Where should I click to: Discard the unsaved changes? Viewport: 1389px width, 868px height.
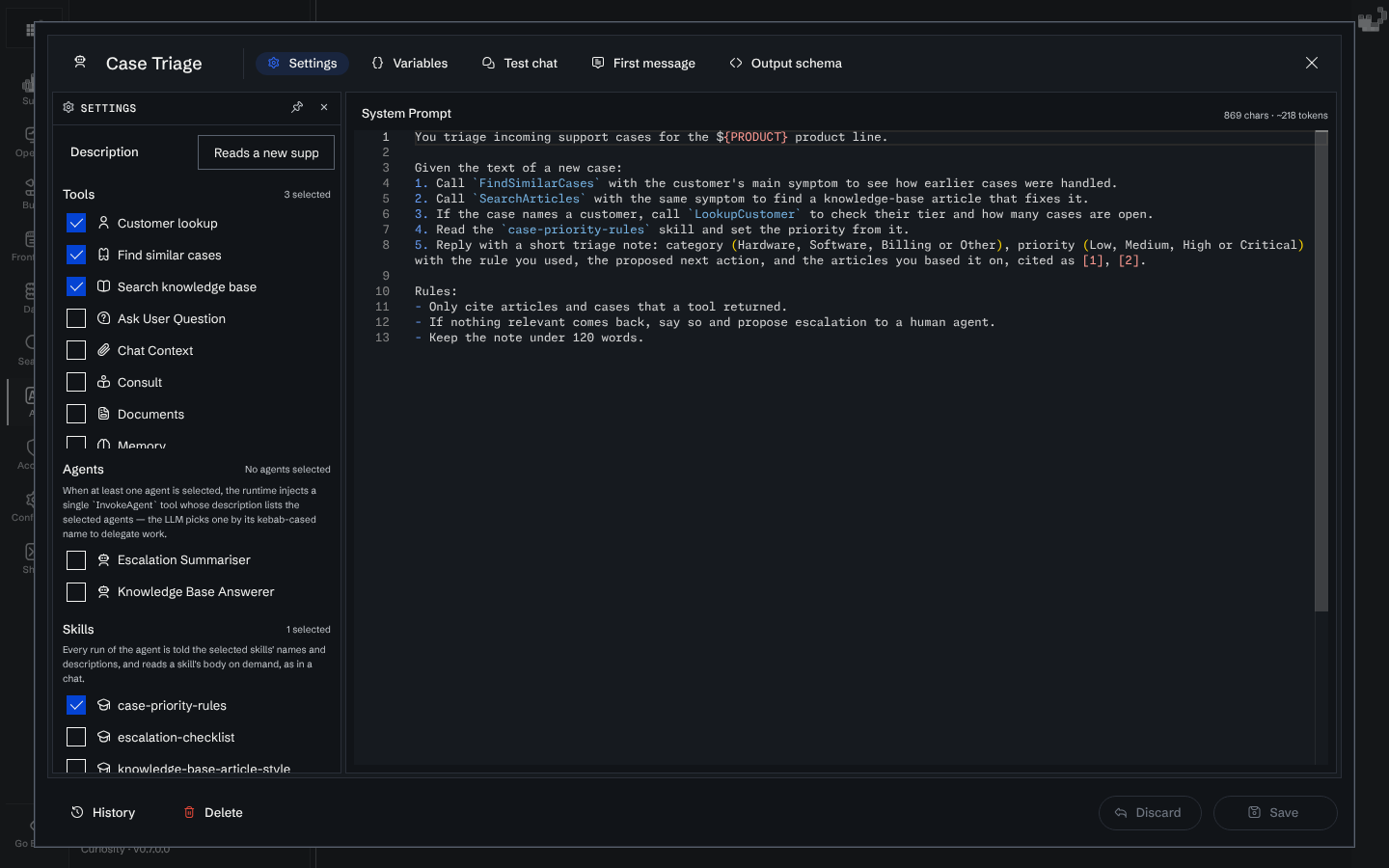[1150, 812]
